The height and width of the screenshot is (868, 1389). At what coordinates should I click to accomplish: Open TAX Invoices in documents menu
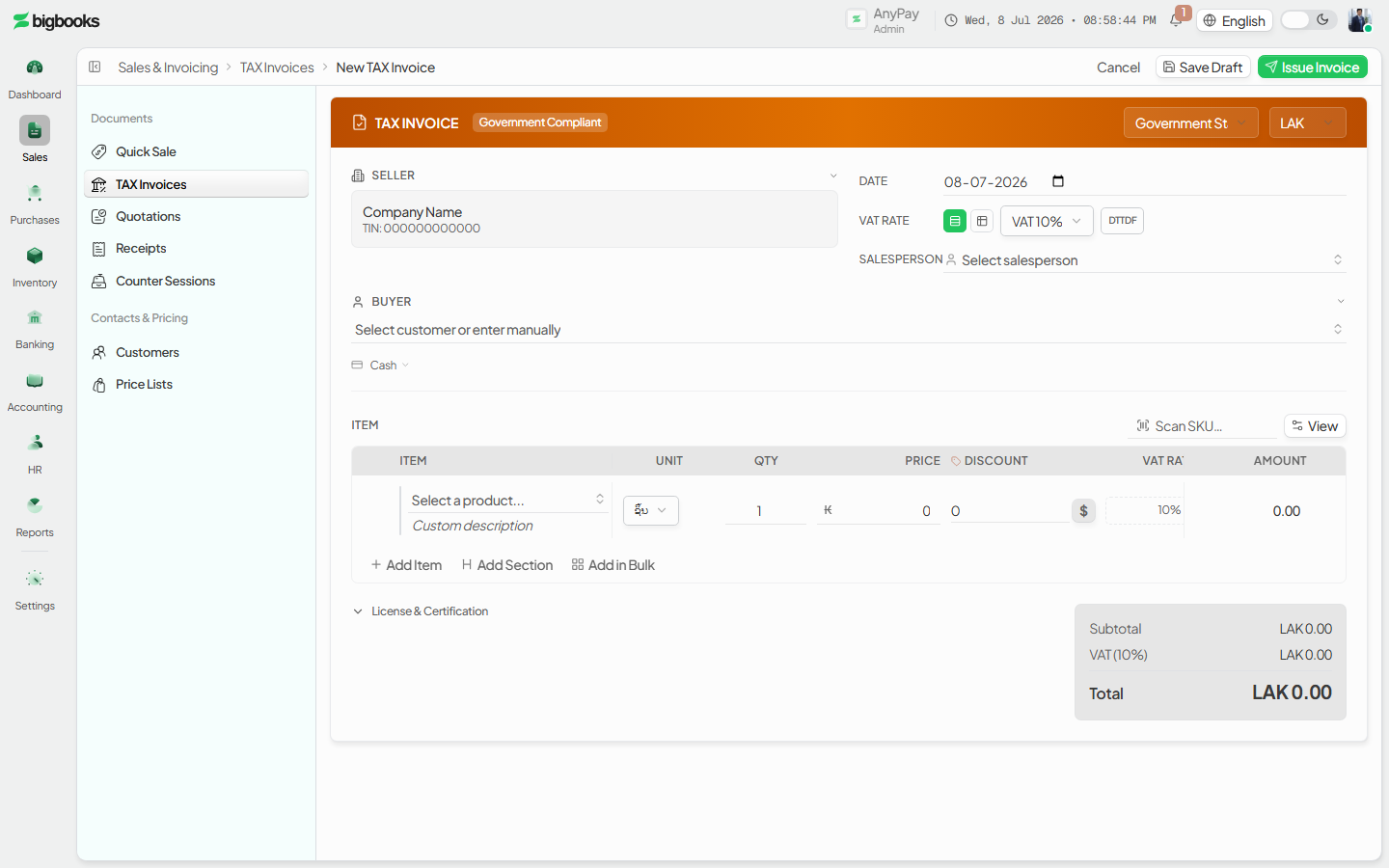pos(197,184)
